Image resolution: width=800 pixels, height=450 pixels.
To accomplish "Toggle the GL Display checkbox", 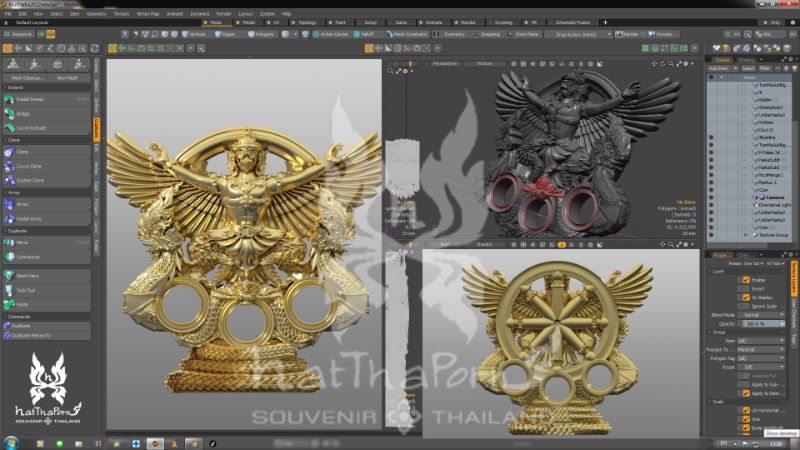I will [746, 297].
